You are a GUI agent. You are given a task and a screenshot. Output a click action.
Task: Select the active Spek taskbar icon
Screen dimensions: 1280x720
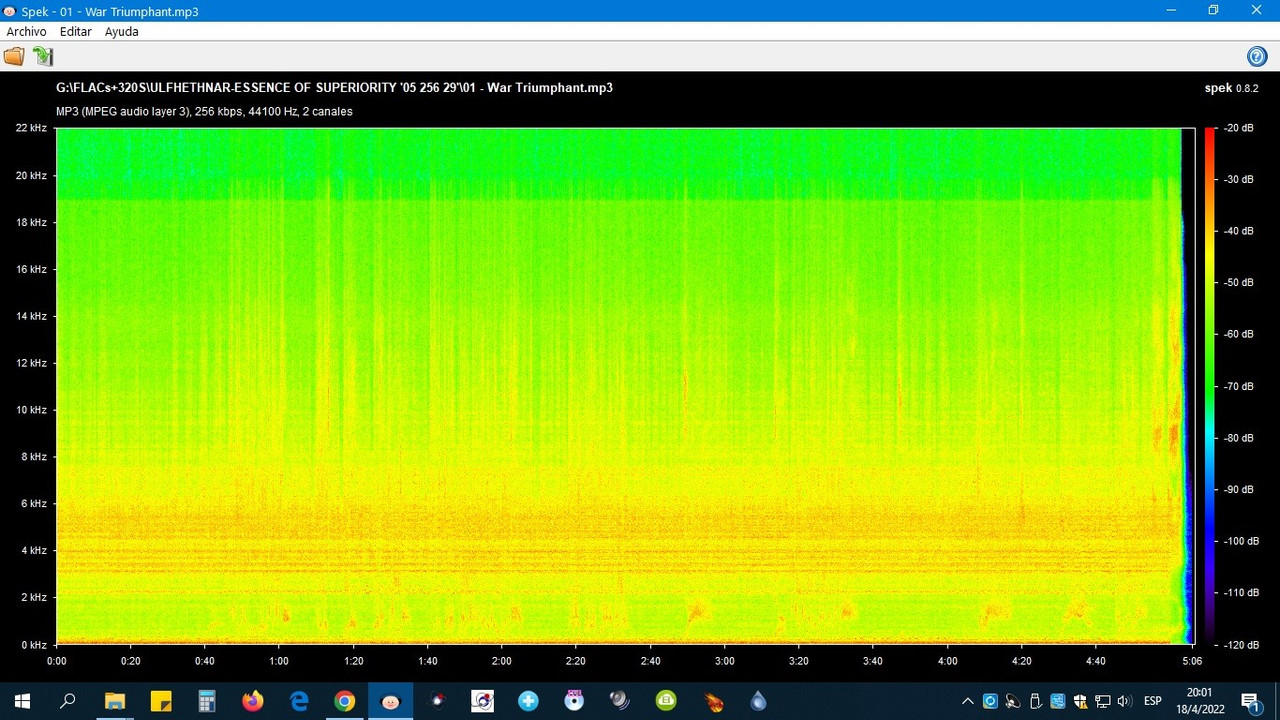point(390,701)
